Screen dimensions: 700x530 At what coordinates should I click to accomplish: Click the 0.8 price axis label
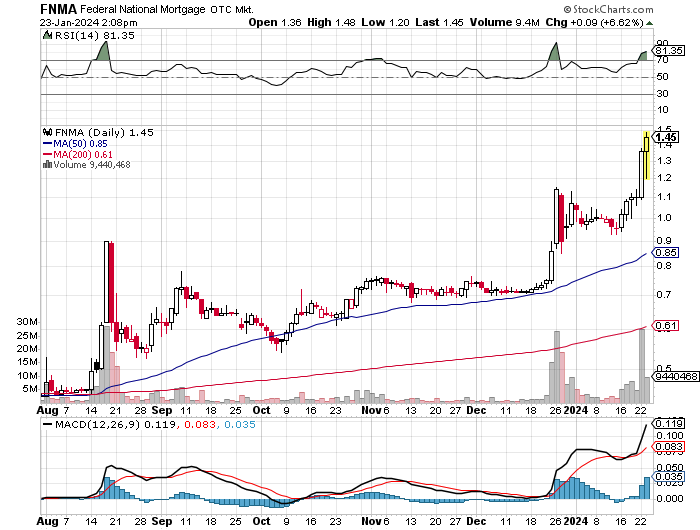[x=664, y=266]
